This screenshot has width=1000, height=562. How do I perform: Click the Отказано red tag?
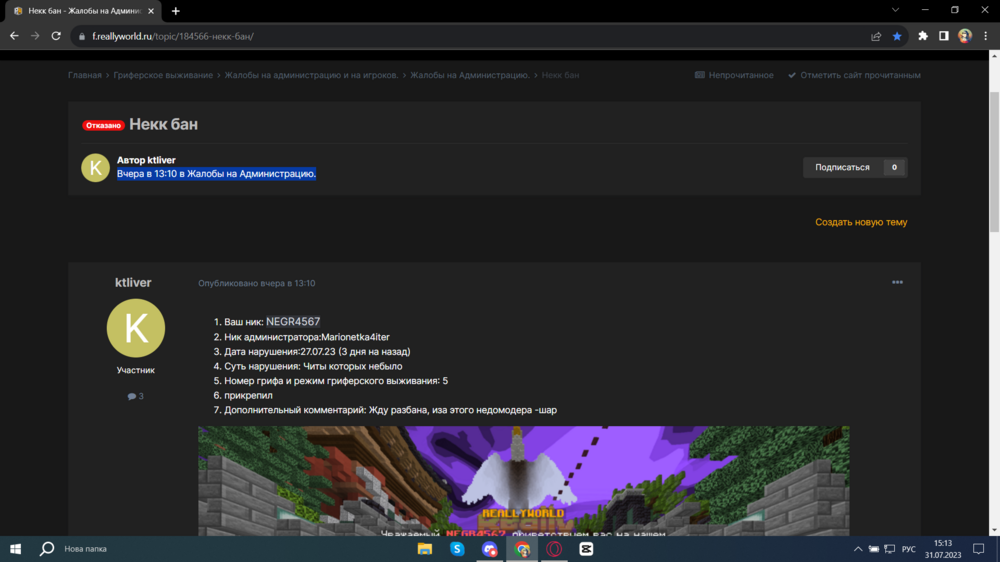coord(103,126)
